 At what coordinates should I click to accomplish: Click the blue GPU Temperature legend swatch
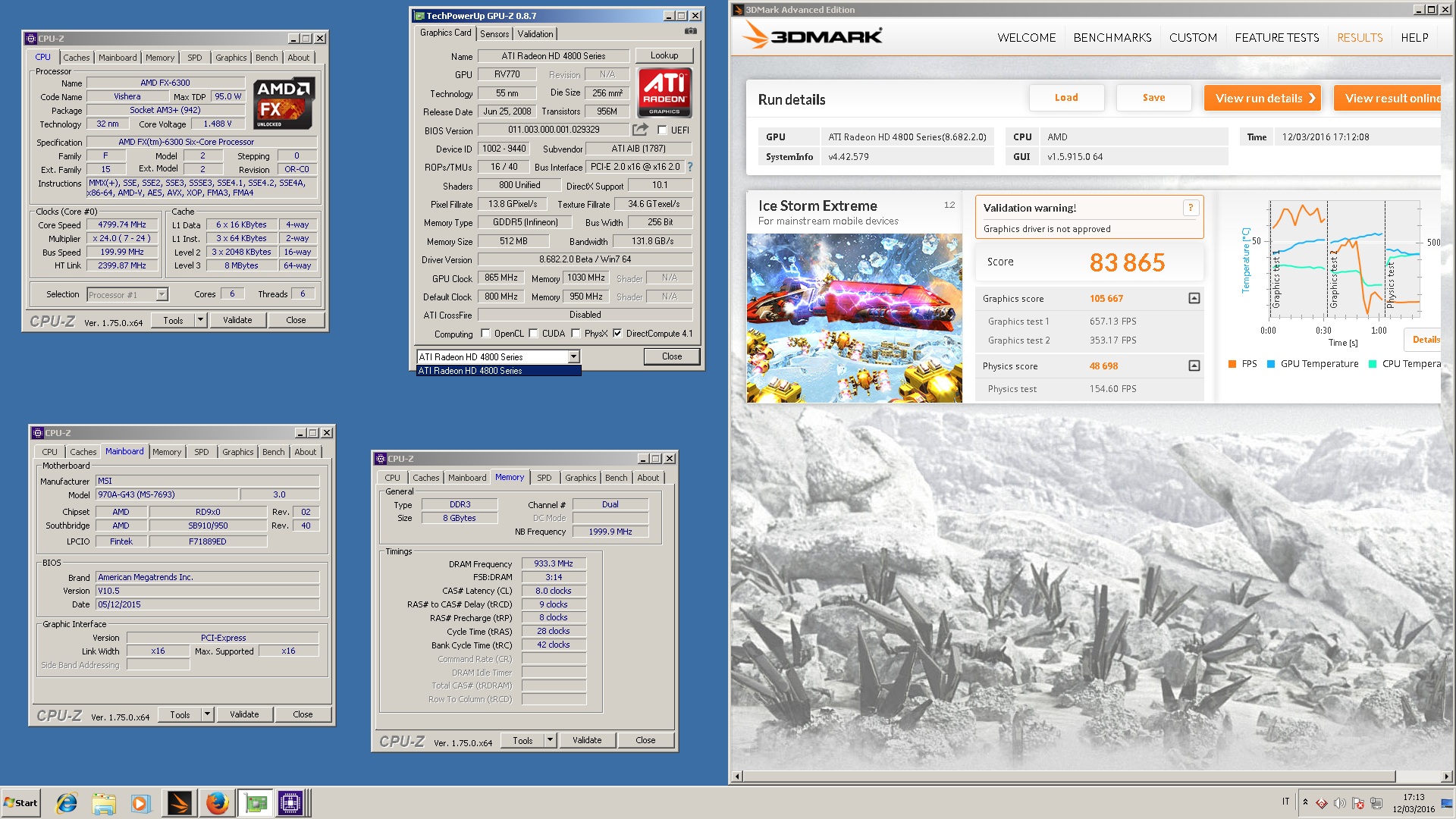point(1271,364)
